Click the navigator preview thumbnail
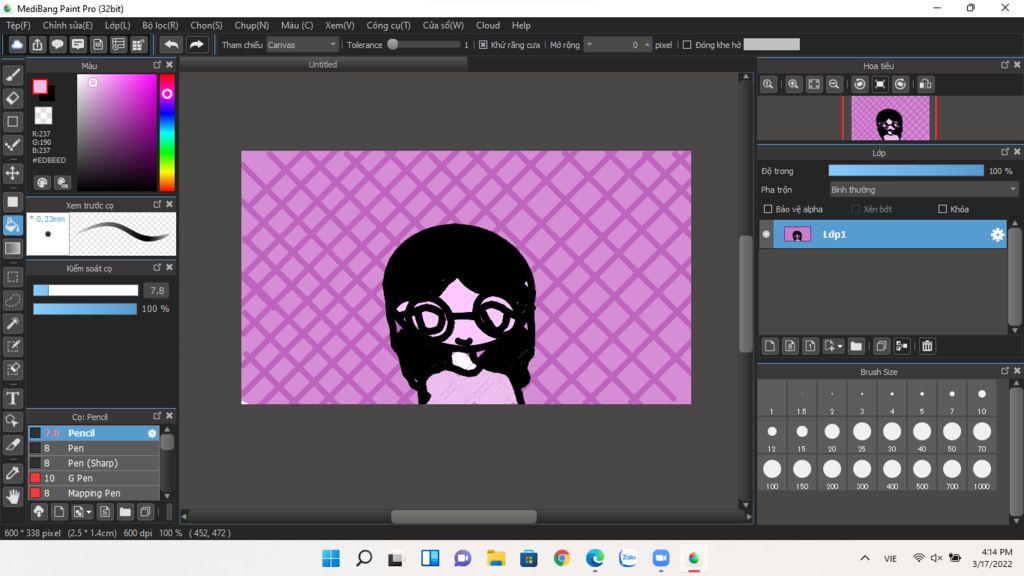 pos(889,118)
